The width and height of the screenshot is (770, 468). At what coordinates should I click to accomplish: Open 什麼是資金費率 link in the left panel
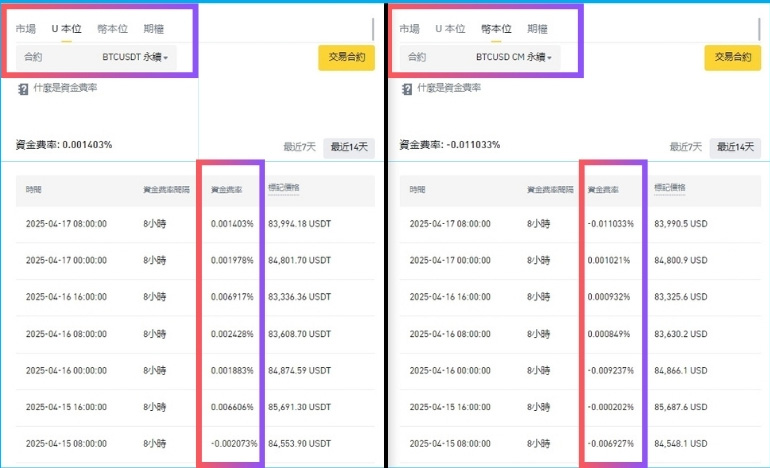[65, 89]
